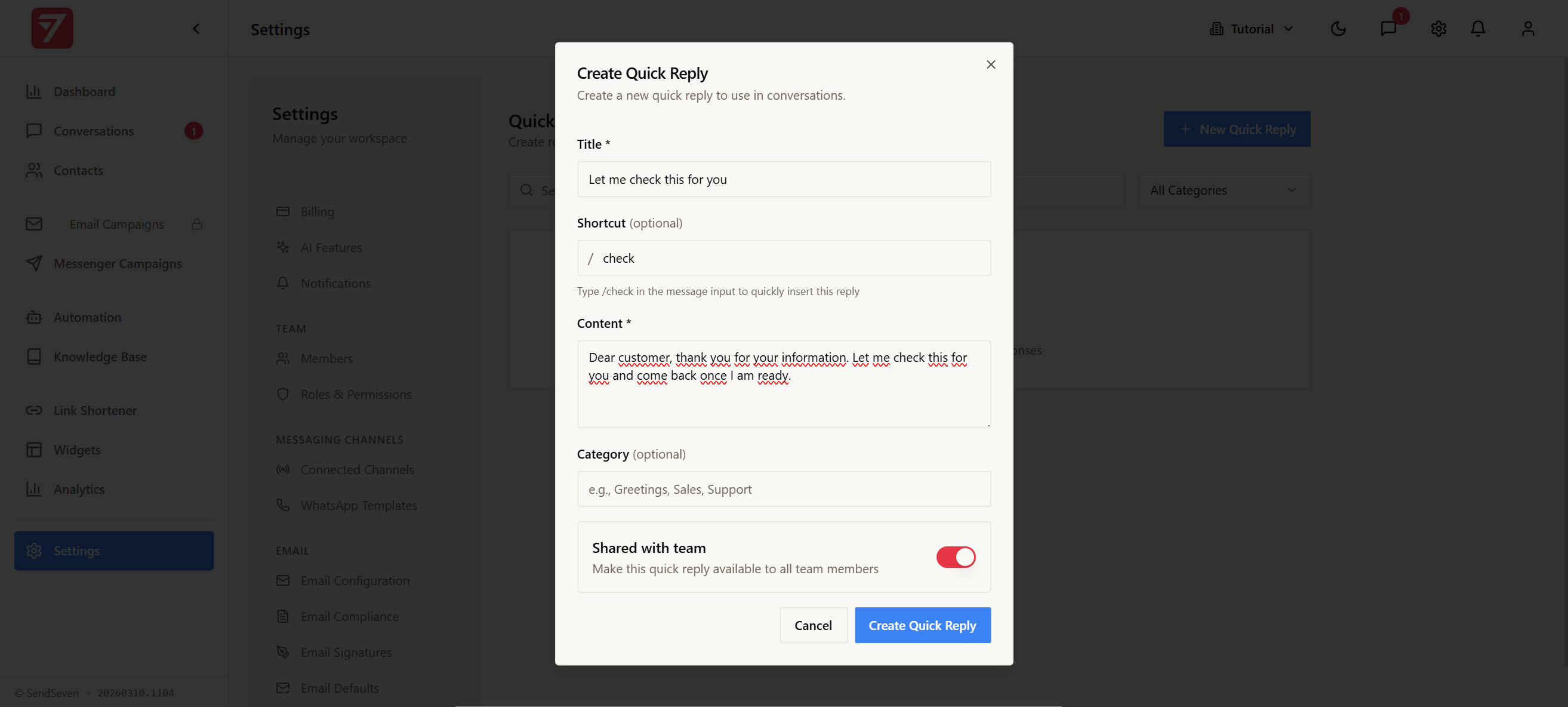Click the Link Shortener chain icon
Viewport: 1568px width, 707px height.
pyautogui.click(x=34, y=410)
